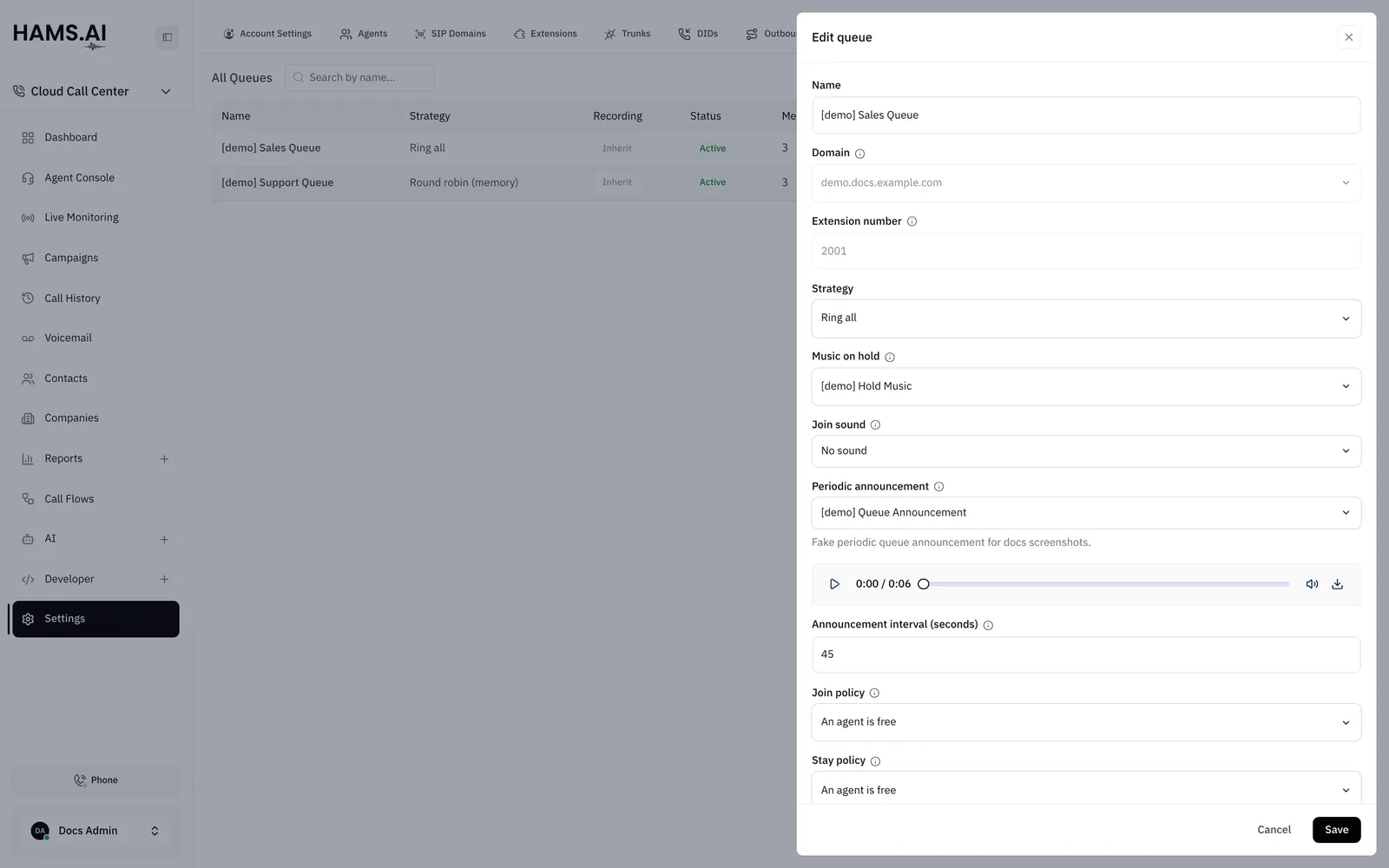Click the Search by name field

359,78
